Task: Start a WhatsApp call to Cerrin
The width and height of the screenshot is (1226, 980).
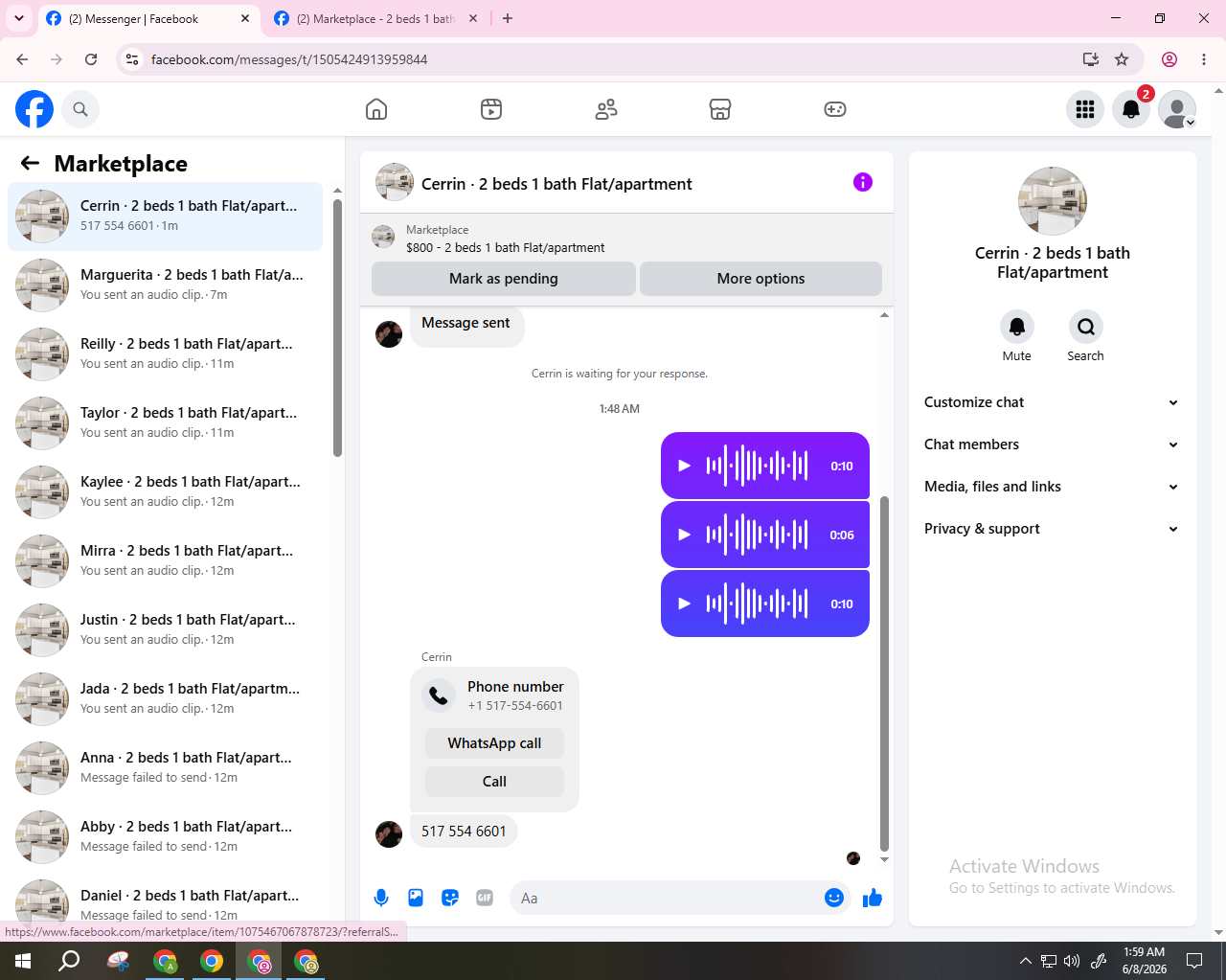Action: (x=494, y=743)
